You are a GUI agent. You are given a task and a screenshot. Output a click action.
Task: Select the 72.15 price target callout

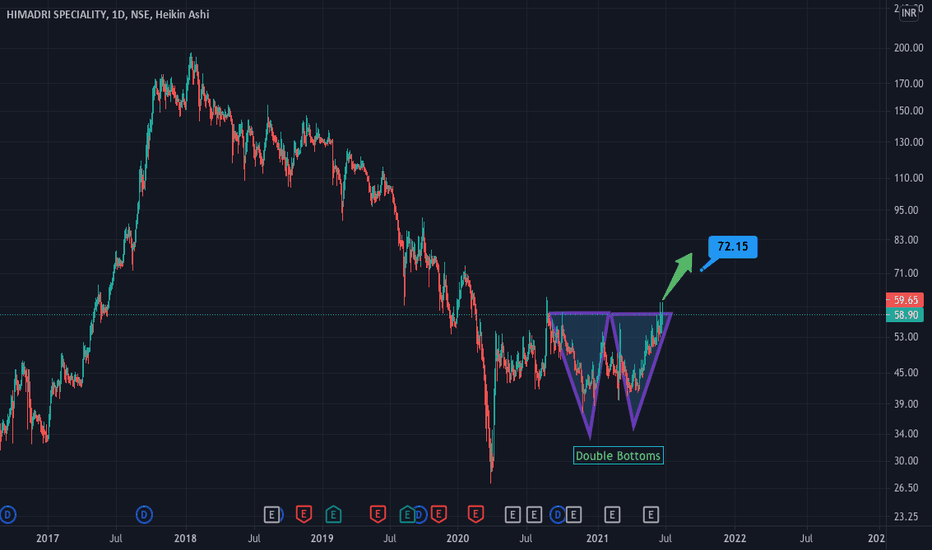[732, 247]
